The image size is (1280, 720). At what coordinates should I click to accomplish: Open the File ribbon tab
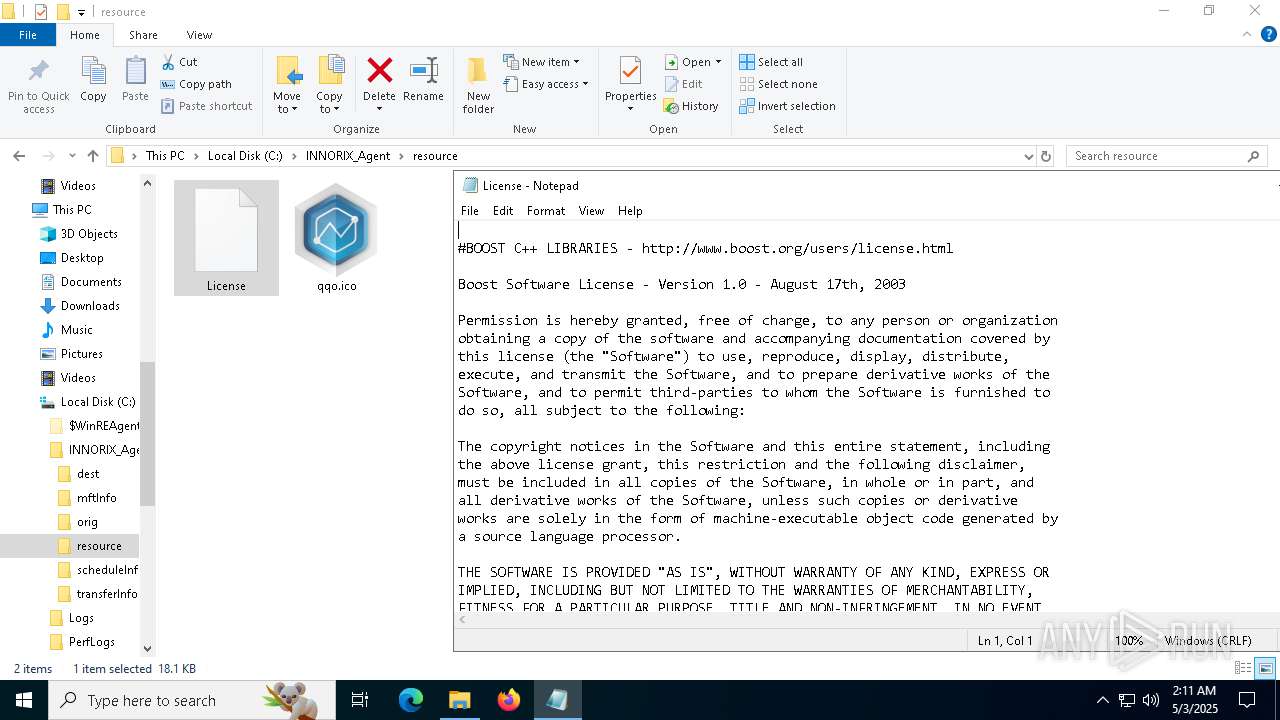tap(28, 35)
